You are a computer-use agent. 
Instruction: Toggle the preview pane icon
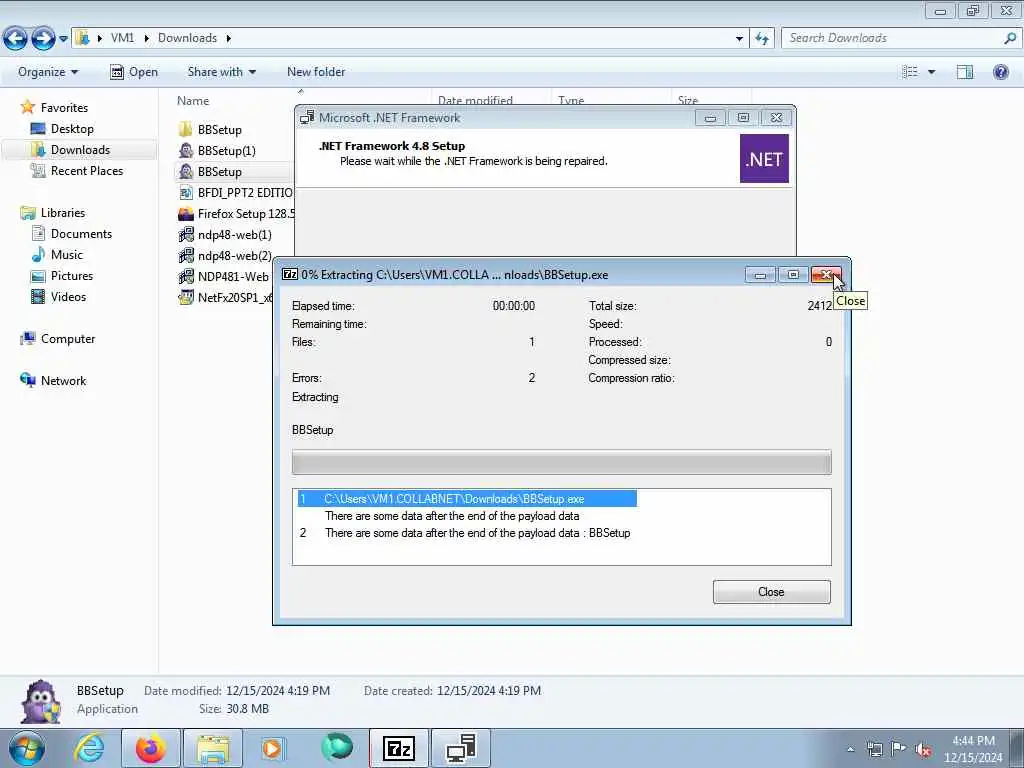(965, 72)
